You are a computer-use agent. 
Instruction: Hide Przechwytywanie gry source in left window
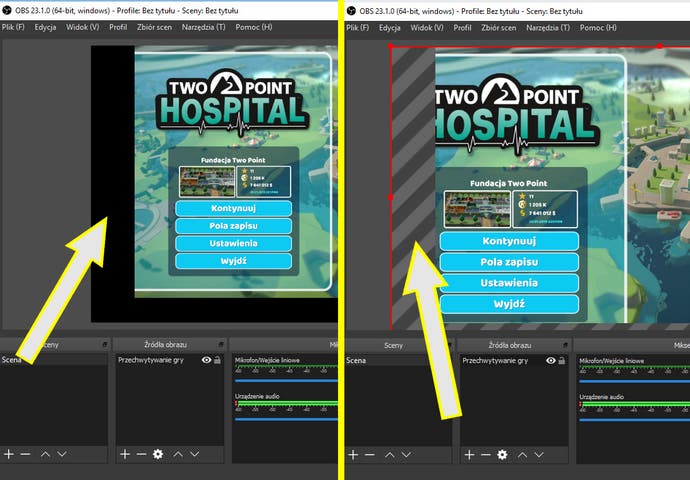pyautogui.click(x=206, y=360)
